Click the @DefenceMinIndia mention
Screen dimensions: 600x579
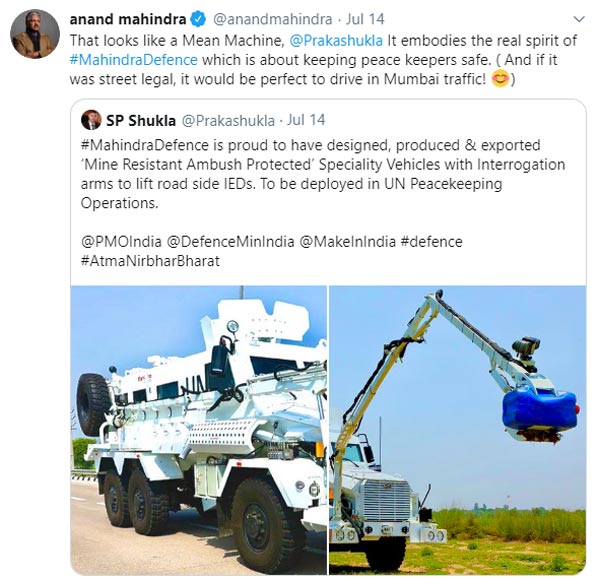click(x=230, y=242)
